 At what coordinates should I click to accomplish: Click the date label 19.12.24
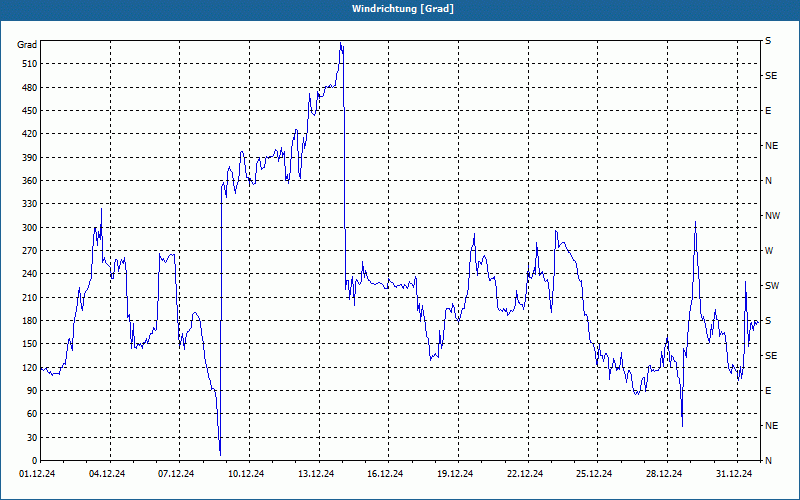coord(455,474)
